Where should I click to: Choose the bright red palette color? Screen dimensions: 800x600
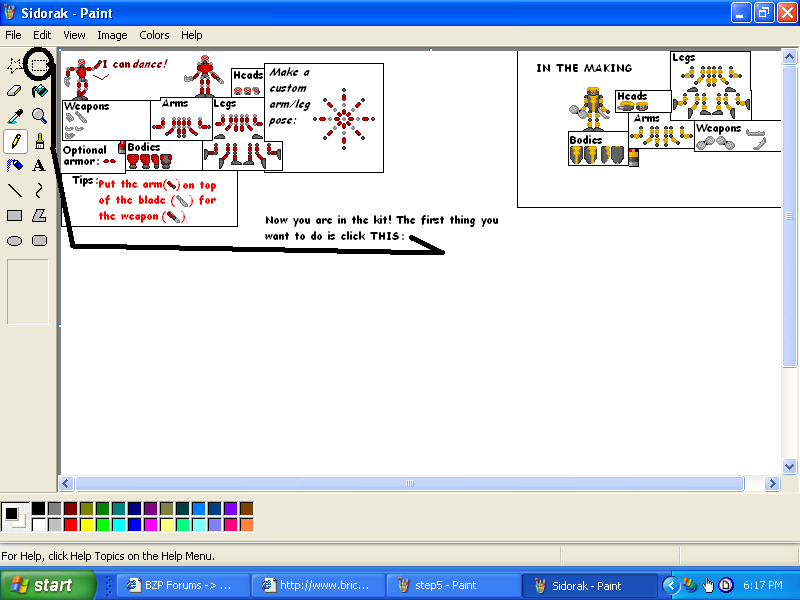click(x=70, y=524)
